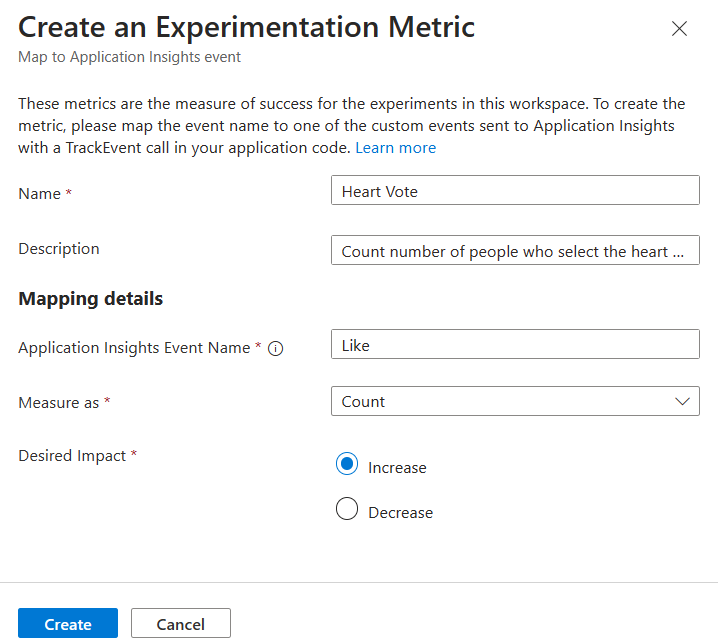
Task: Focus the Description text box
Action: point(515,251)
